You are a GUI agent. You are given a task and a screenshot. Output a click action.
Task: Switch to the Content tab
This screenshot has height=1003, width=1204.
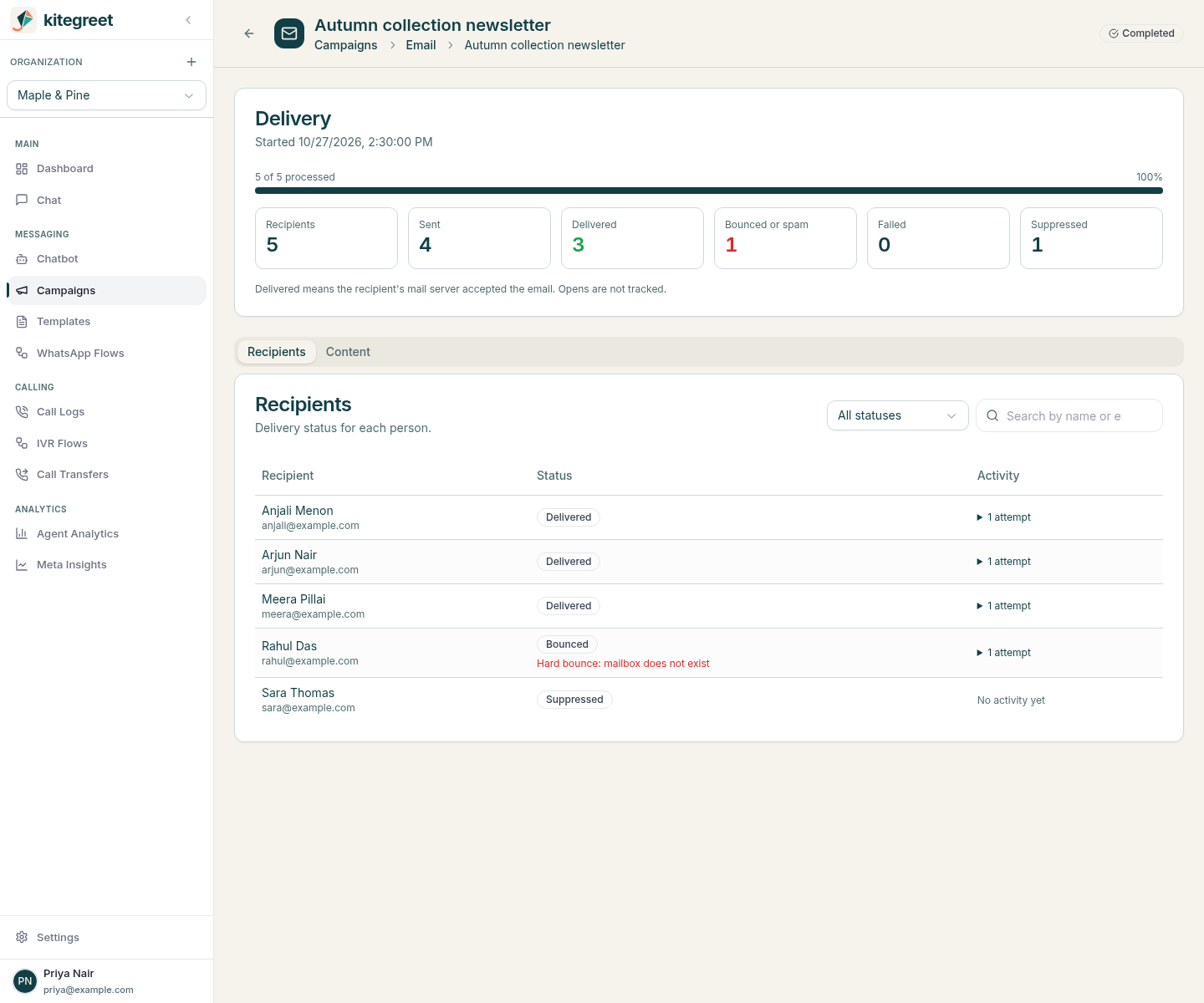(x=348, y=352)
